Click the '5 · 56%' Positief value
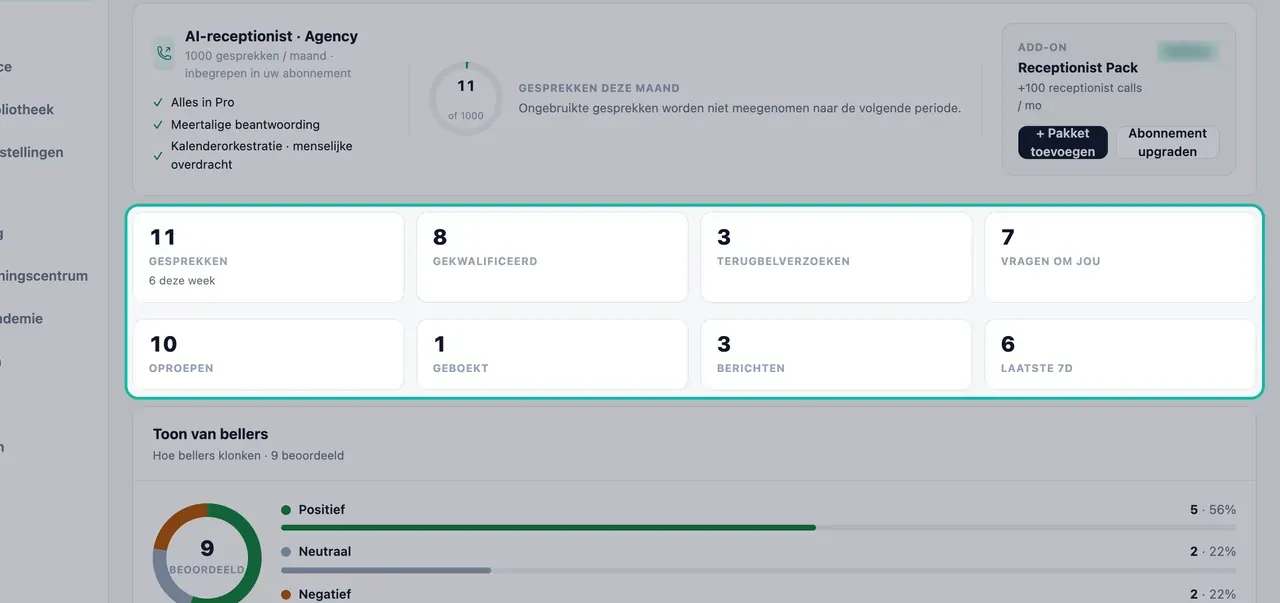 (1213, 510)
